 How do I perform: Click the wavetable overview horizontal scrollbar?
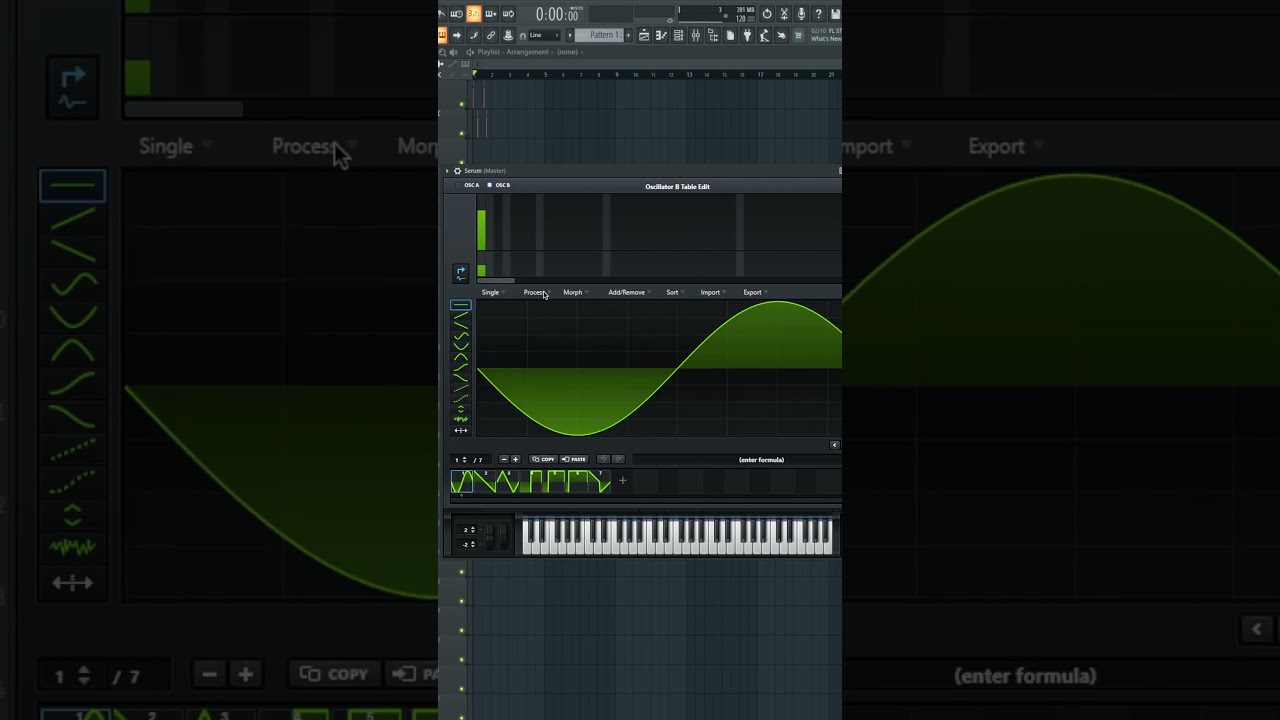496,281
